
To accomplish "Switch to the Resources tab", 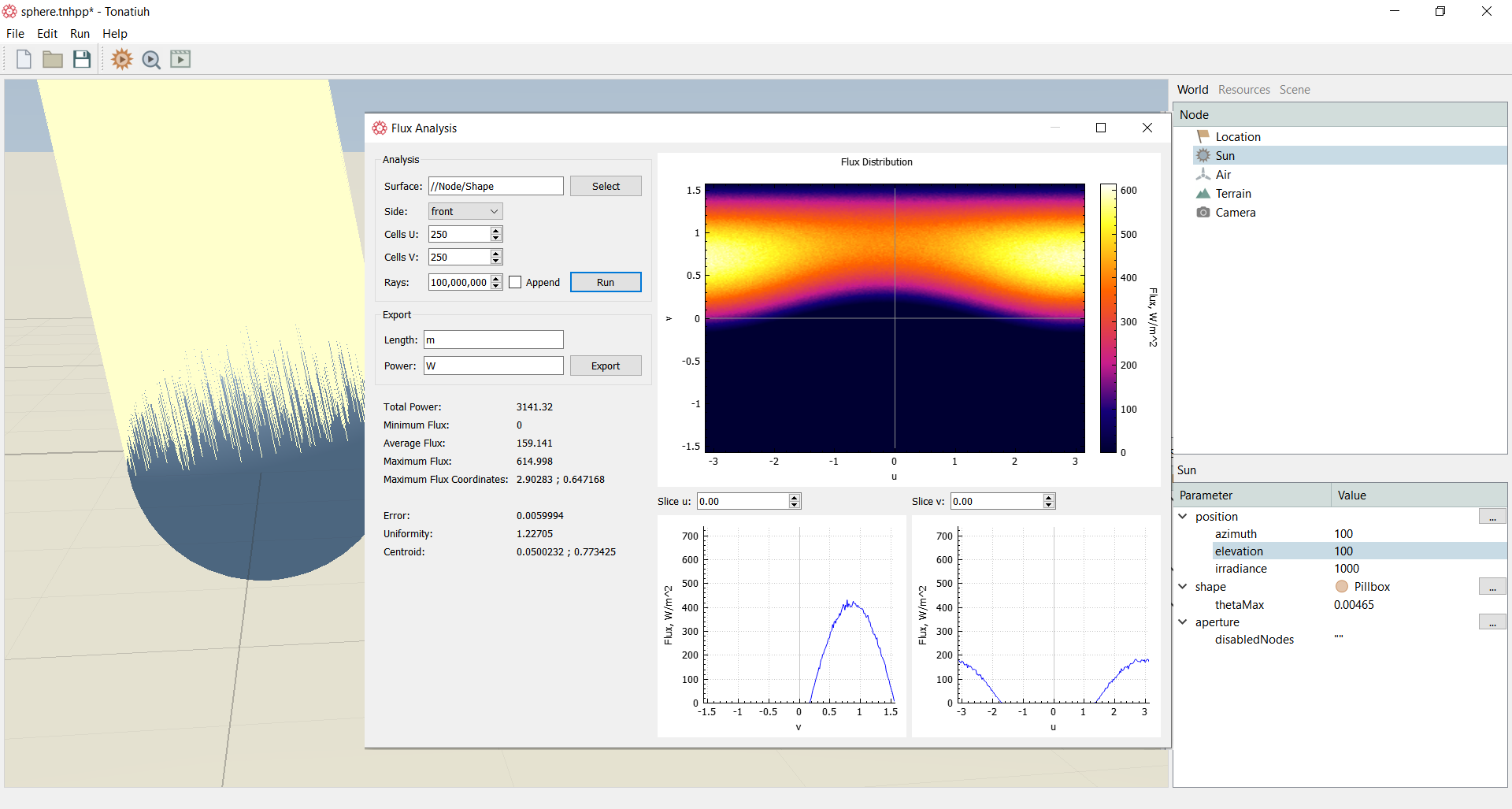I will click(1244, 90).
